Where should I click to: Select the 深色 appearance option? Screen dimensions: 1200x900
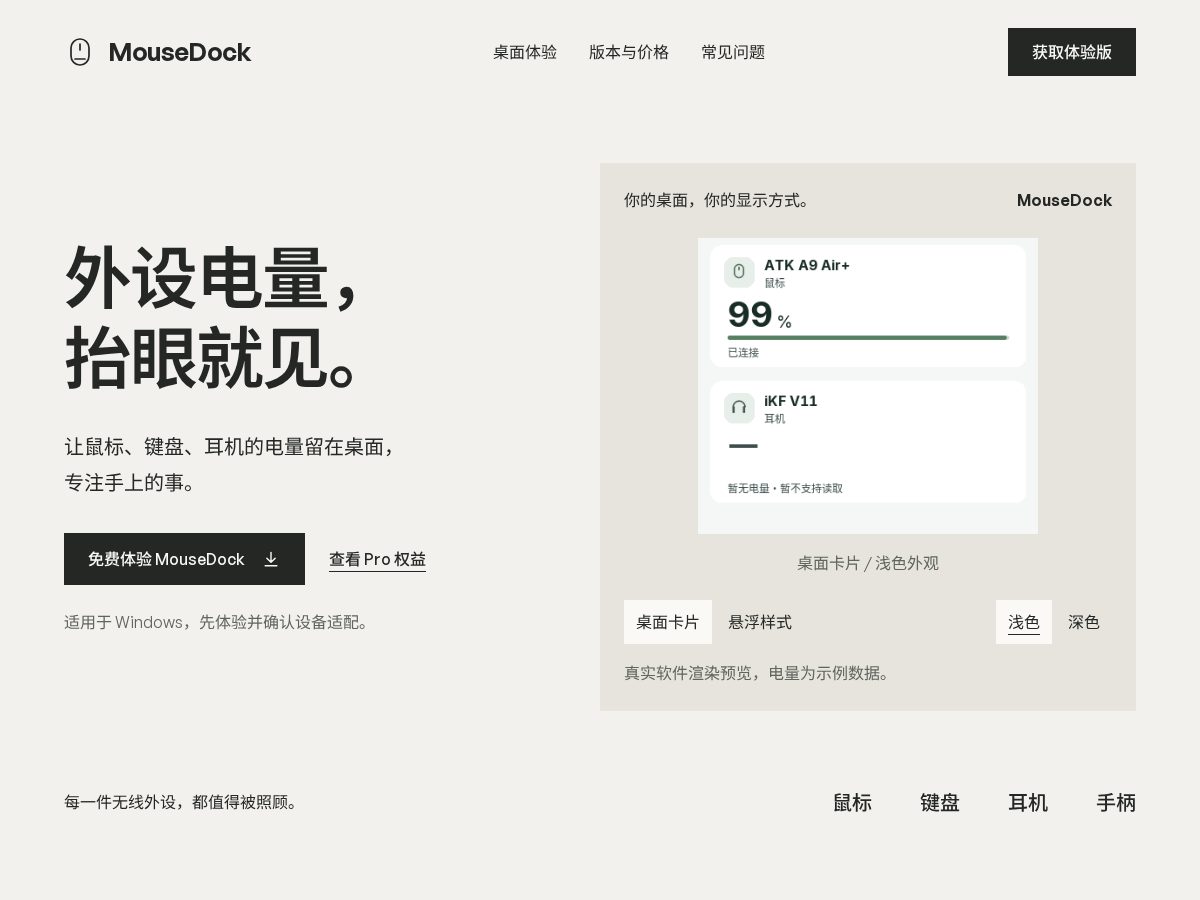pyautogui.click(x=1084, y=622)
